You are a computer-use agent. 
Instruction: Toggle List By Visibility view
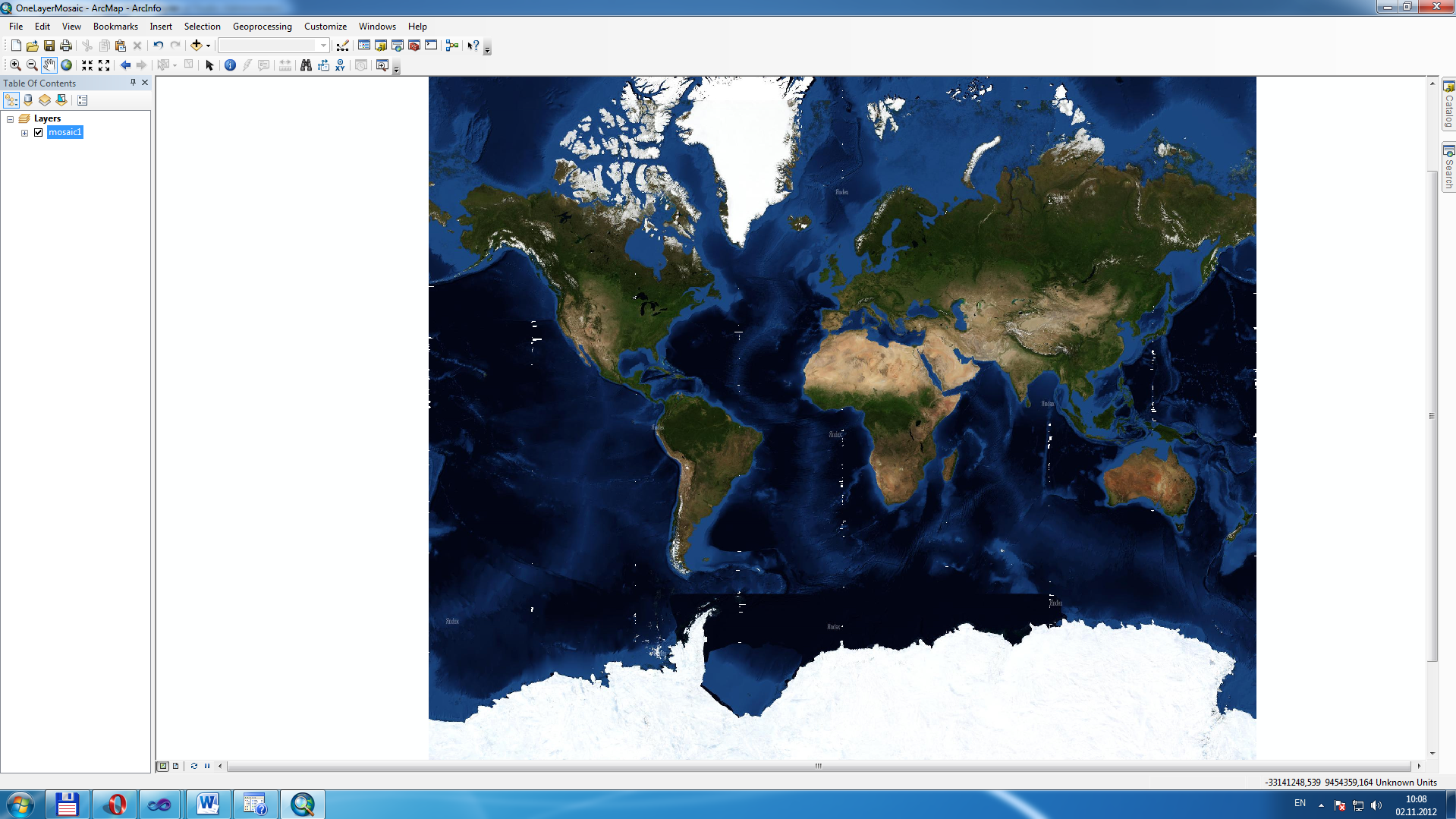[45, 100]
